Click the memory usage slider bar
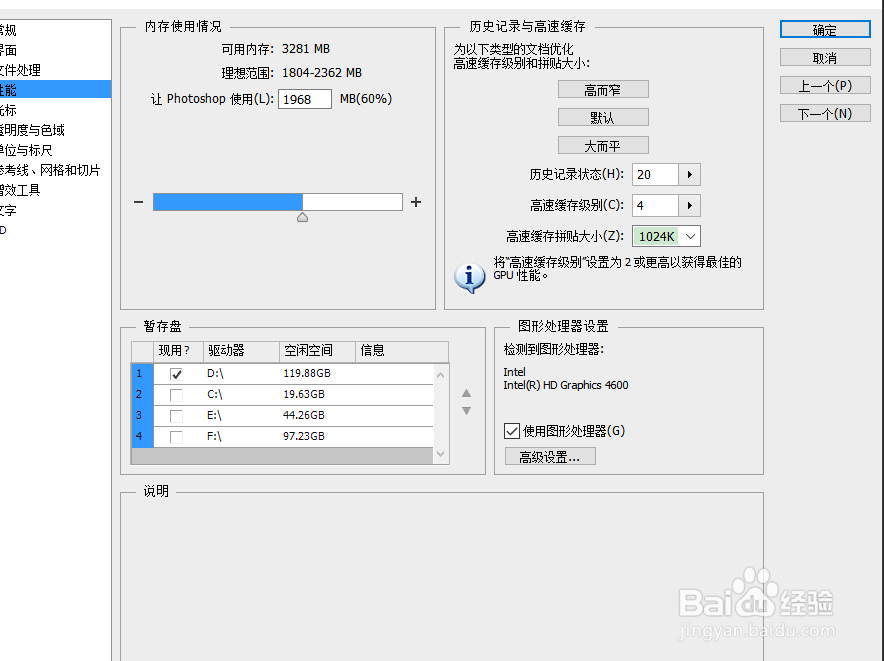Image resolution: width=884 pixels, height=661 pixels. (278, 202)
